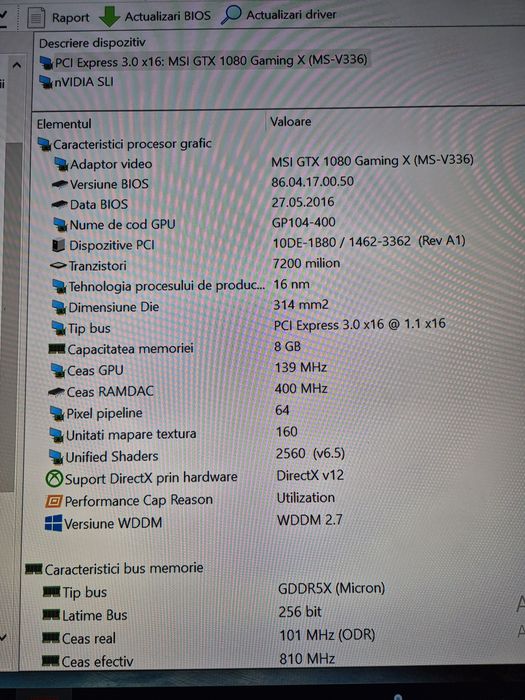Select the value 810 MHz
Viewport: 525px width, 700px height.
tap(307, 658)
